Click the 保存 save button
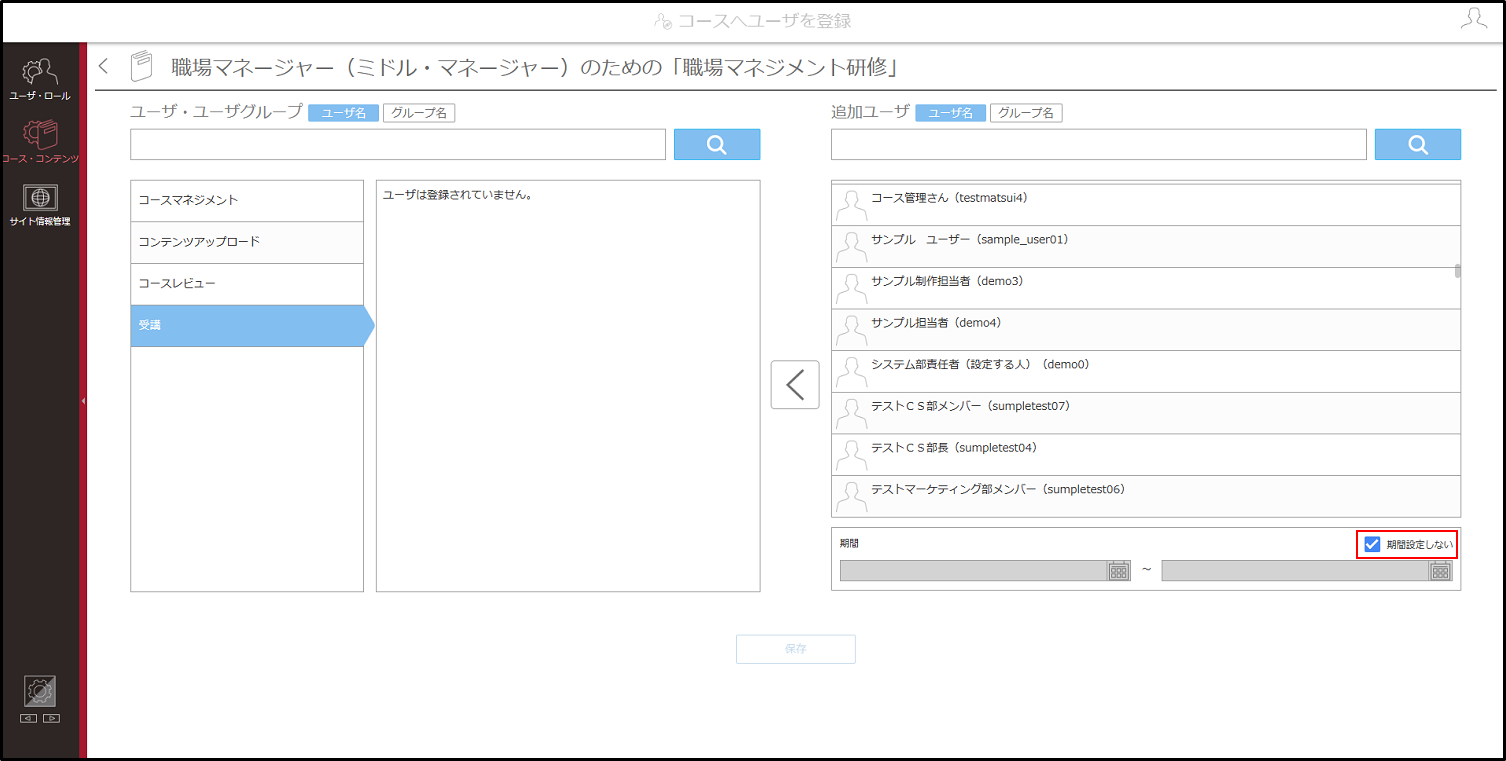This screenshot has width=1506, height=761. (x=796, y=649)
